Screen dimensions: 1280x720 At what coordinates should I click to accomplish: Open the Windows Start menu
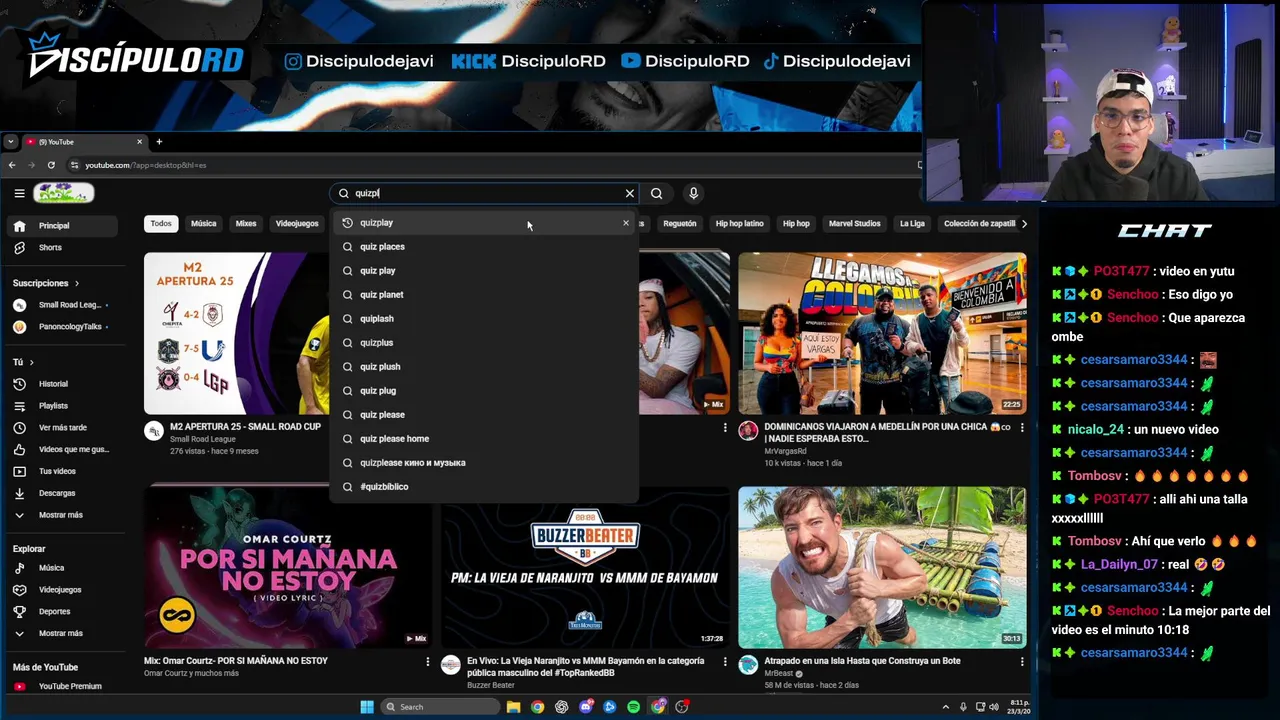pos(367,707)
